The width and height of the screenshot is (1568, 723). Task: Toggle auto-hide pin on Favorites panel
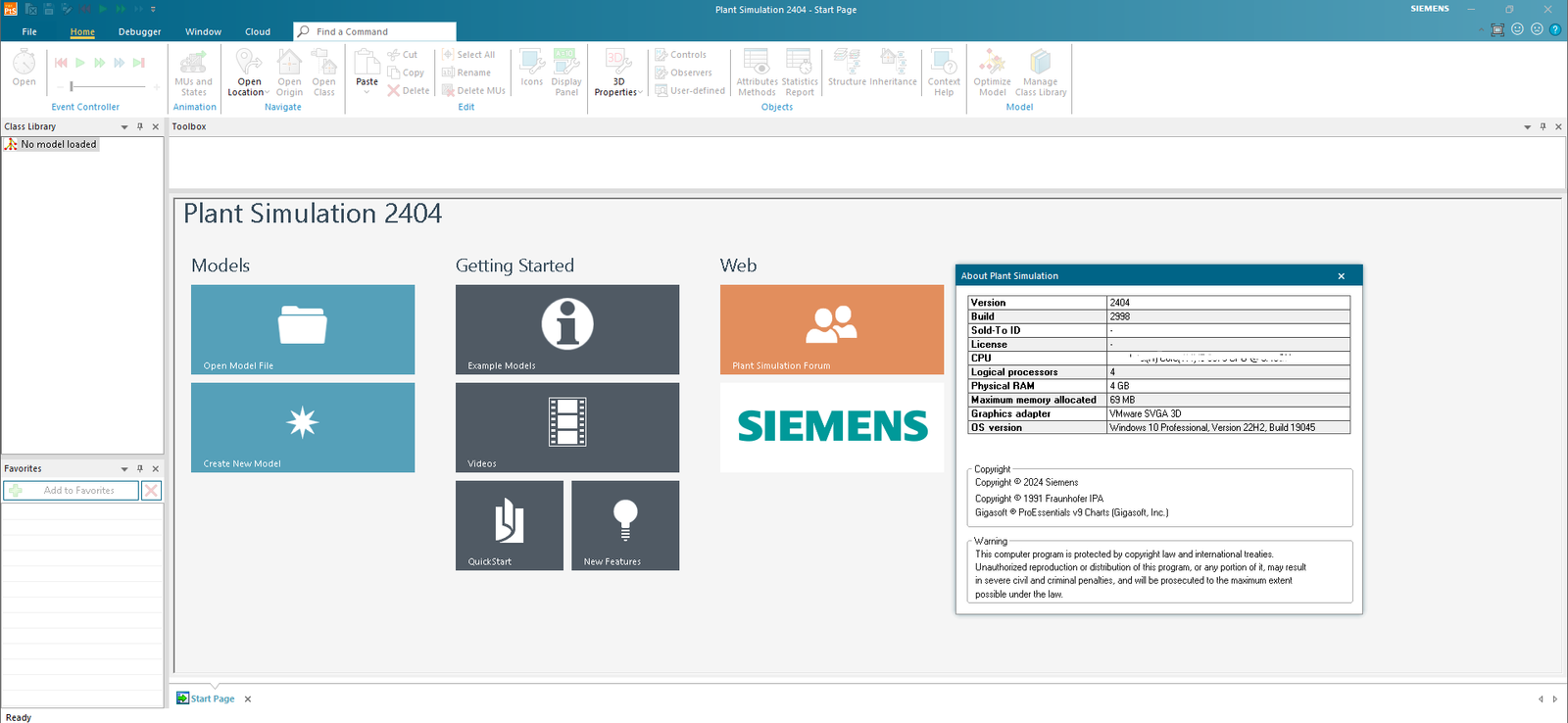point(140,468)
